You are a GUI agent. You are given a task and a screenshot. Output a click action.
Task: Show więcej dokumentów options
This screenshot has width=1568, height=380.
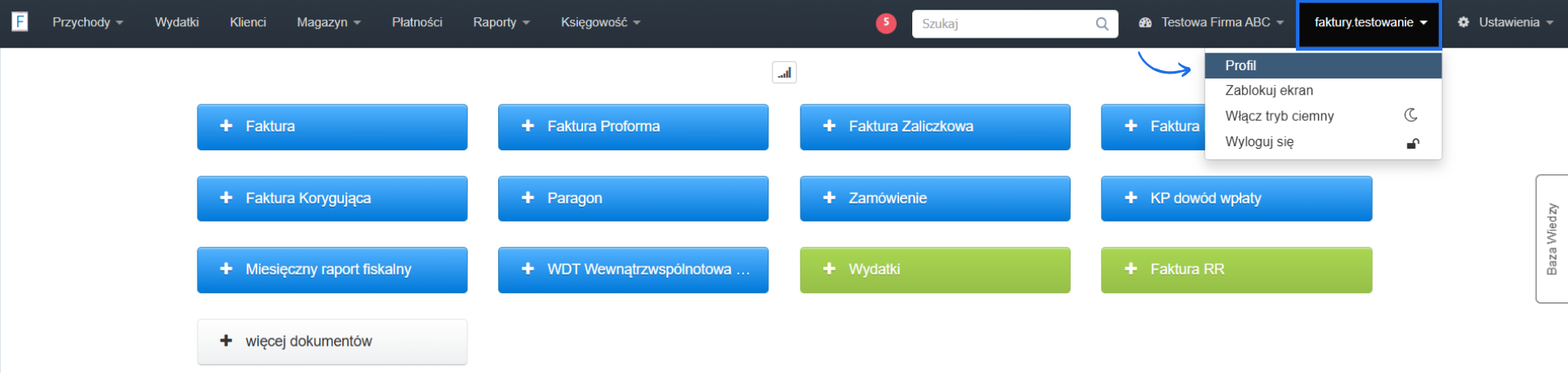coord(332,342)
